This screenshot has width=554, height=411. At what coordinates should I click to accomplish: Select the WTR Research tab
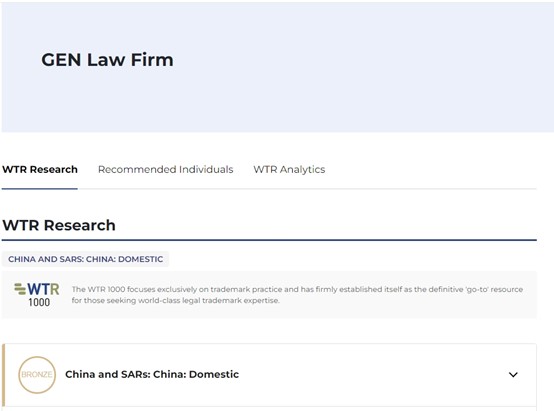(x=40, y=170)
